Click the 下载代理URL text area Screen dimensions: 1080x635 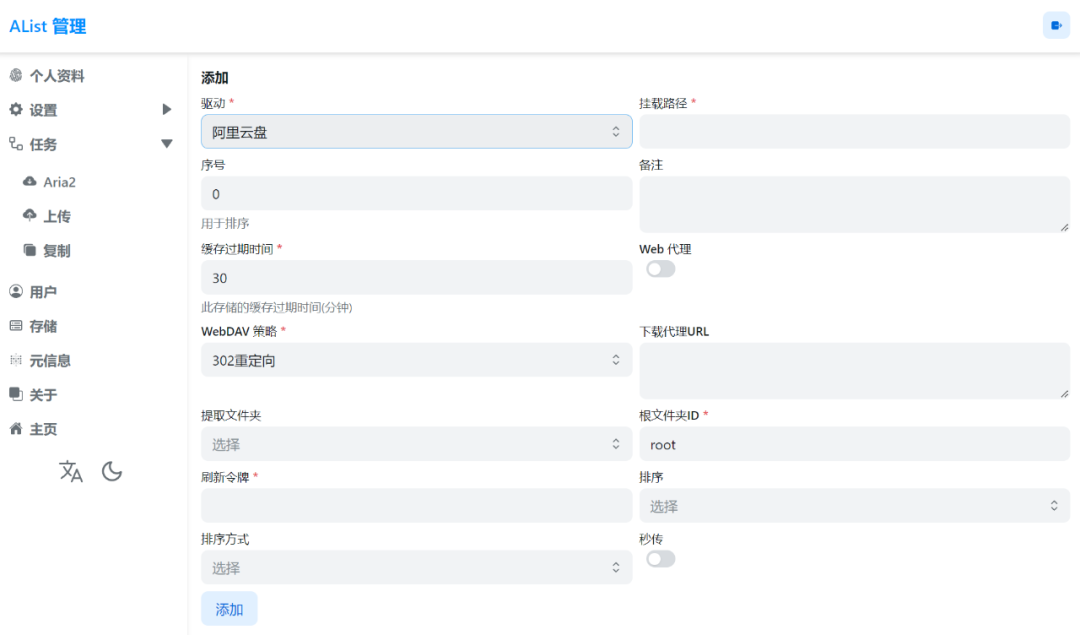[855, 371]
